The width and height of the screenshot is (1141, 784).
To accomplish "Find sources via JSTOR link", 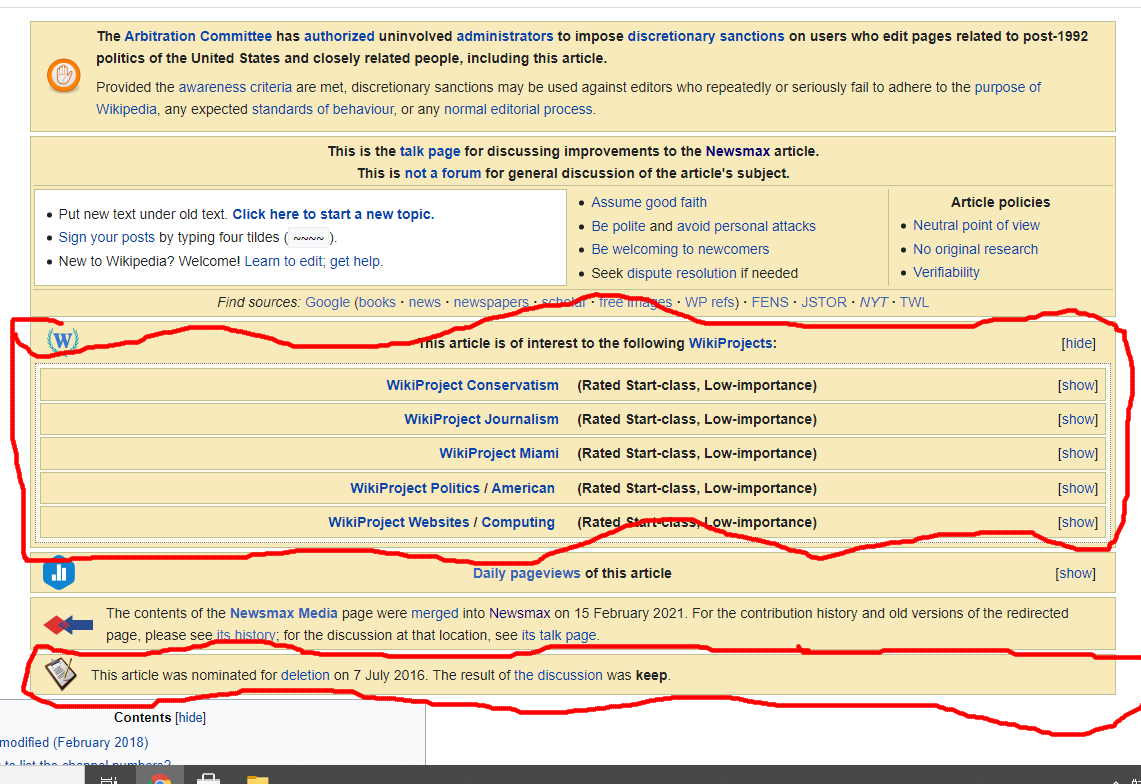I will tap(824, 302).
